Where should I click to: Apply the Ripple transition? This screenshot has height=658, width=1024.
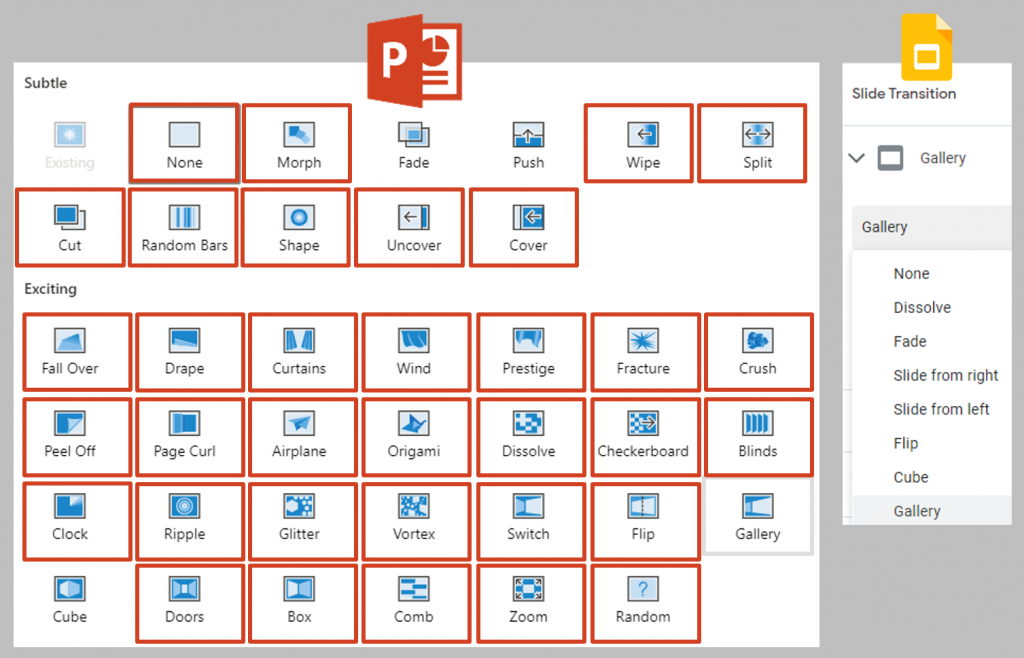190,522
